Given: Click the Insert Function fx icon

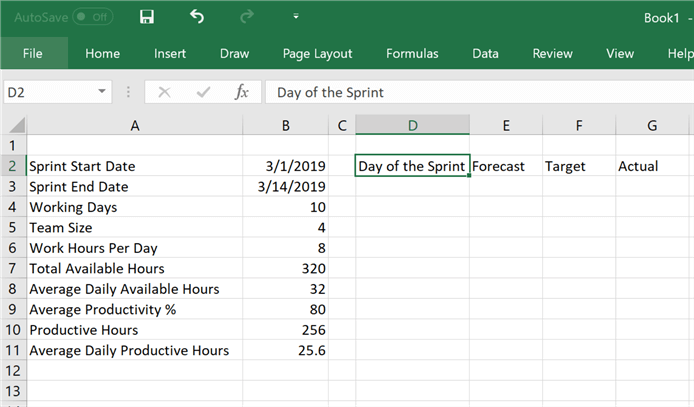Looking at the screenshot, I should 241,92.
